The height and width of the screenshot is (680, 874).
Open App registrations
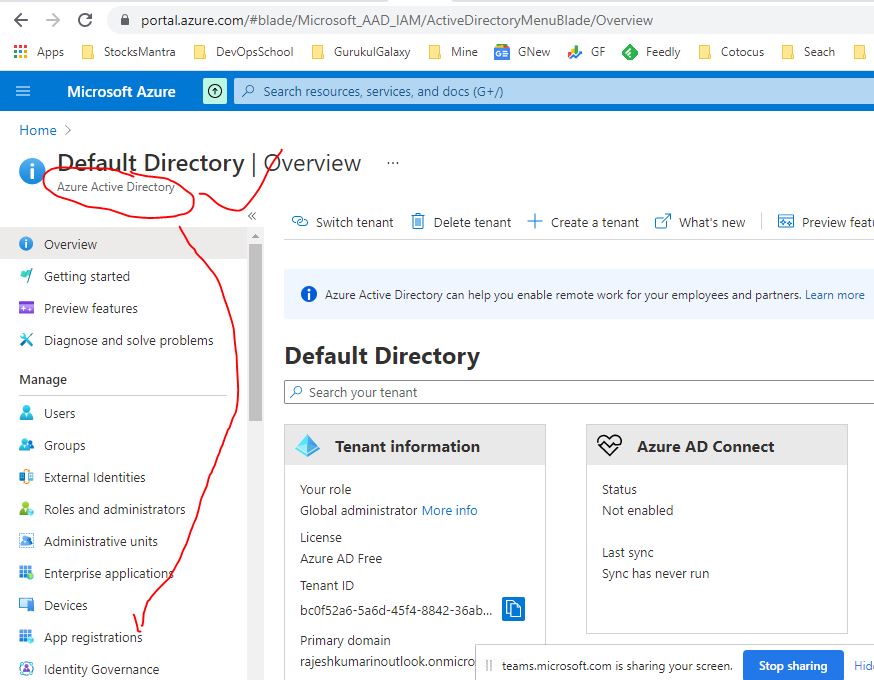tap(92, 636)
